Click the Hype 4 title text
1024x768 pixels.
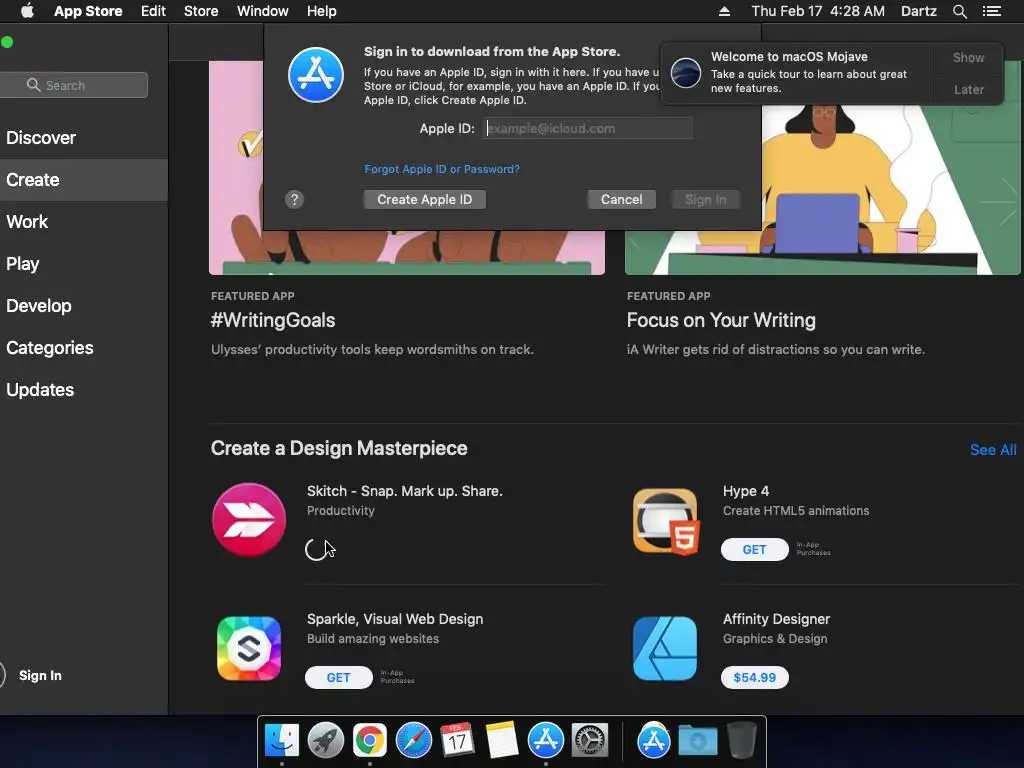[746, 491]
